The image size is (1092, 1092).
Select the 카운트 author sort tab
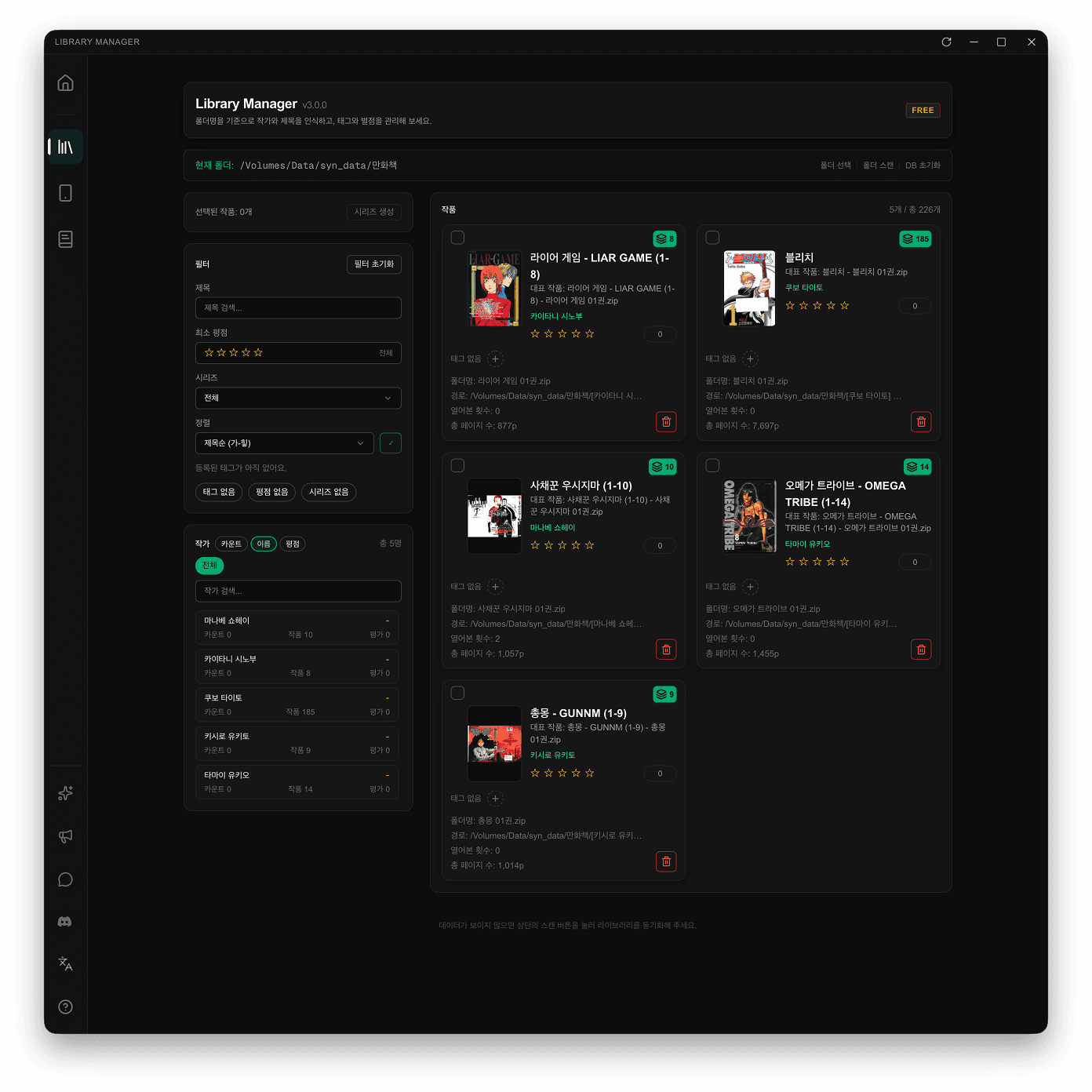[x=230, y=544]
